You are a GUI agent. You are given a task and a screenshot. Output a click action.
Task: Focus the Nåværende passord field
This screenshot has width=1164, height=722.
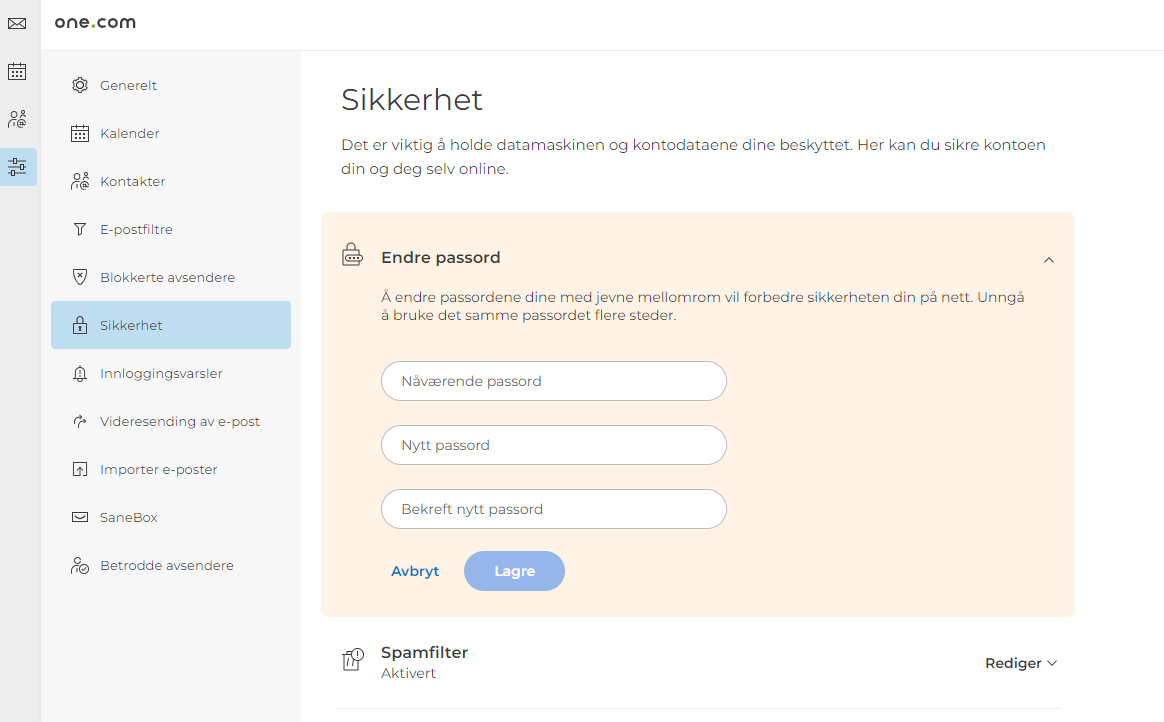[x=554, y=381]
